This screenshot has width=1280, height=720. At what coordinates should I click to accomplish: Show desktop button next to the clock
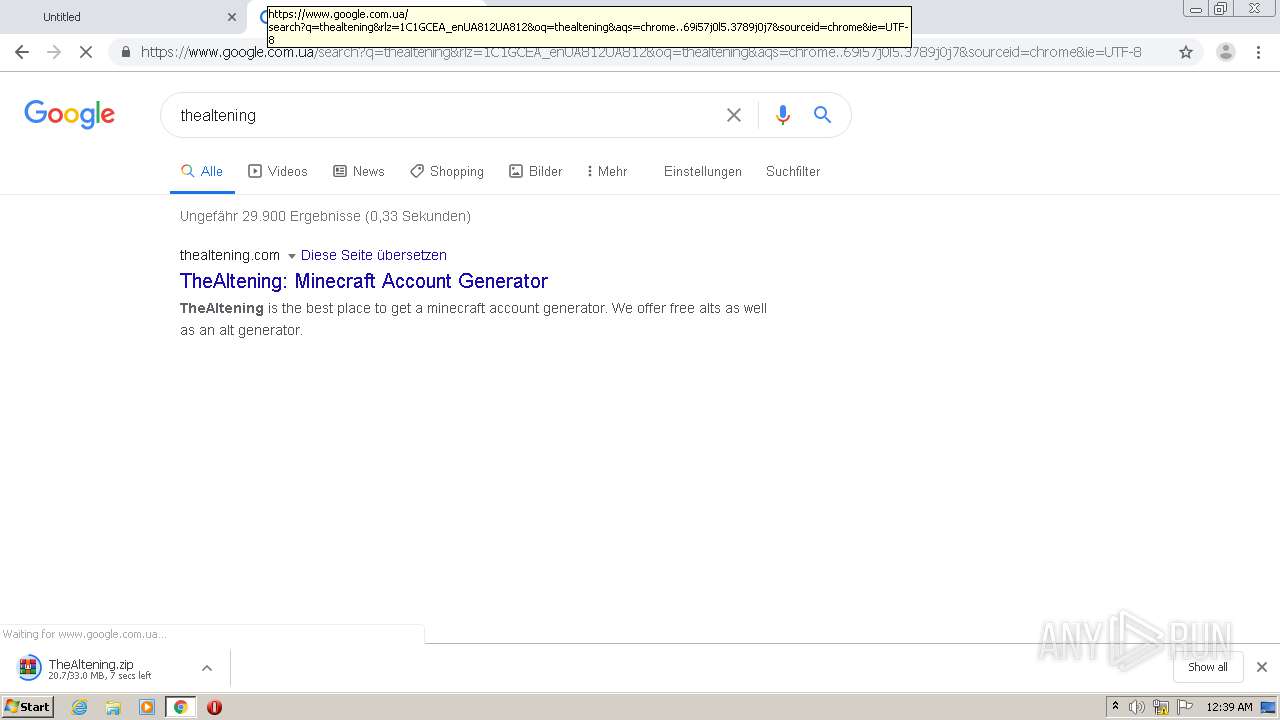[x=1269, y=707]
